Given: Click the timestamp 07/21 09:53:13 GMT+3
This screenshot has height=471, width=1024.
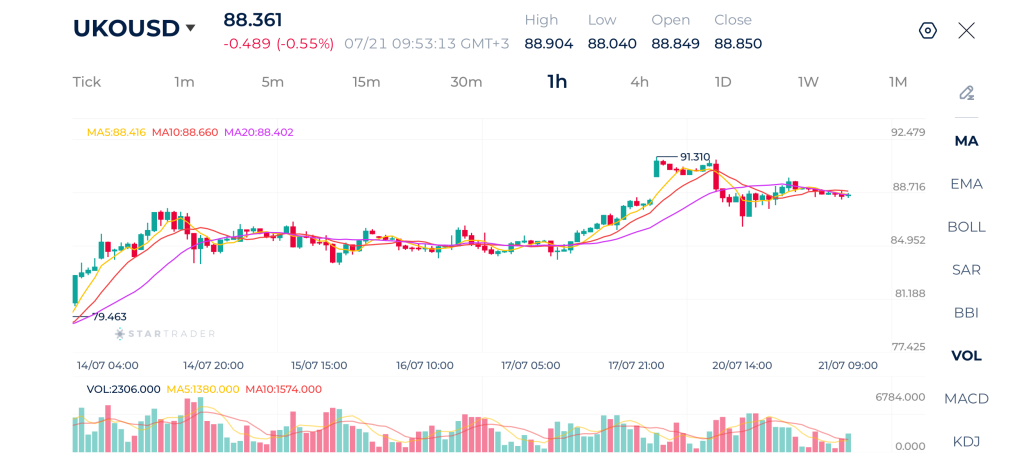Looking at the screenshot, I should [428, 44].
